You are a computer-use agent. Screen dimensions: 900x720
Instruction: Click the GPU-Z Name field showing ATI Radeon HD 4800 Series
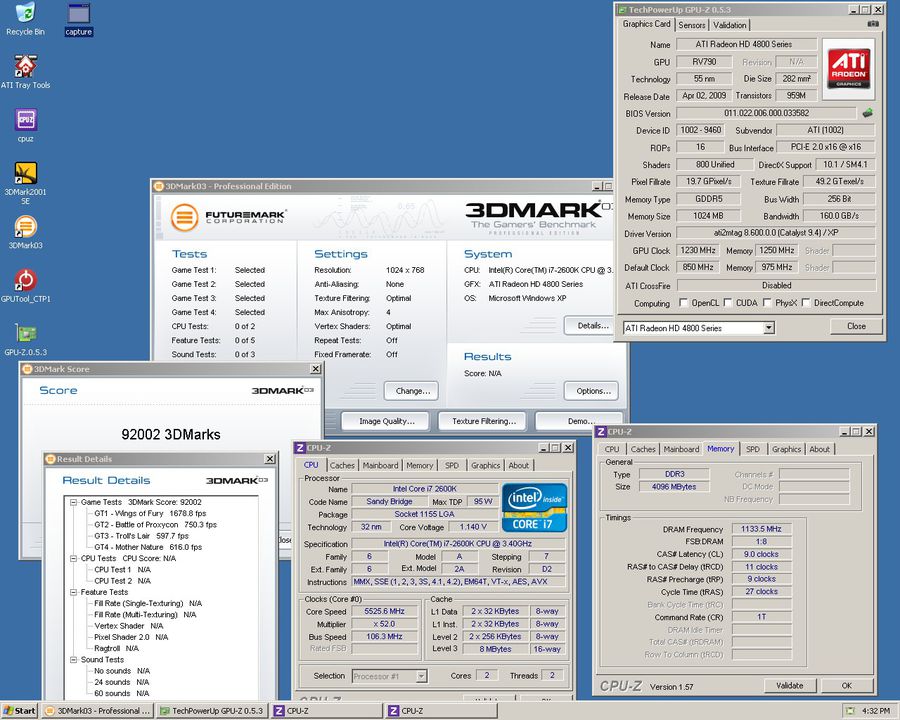coord(746,44)
